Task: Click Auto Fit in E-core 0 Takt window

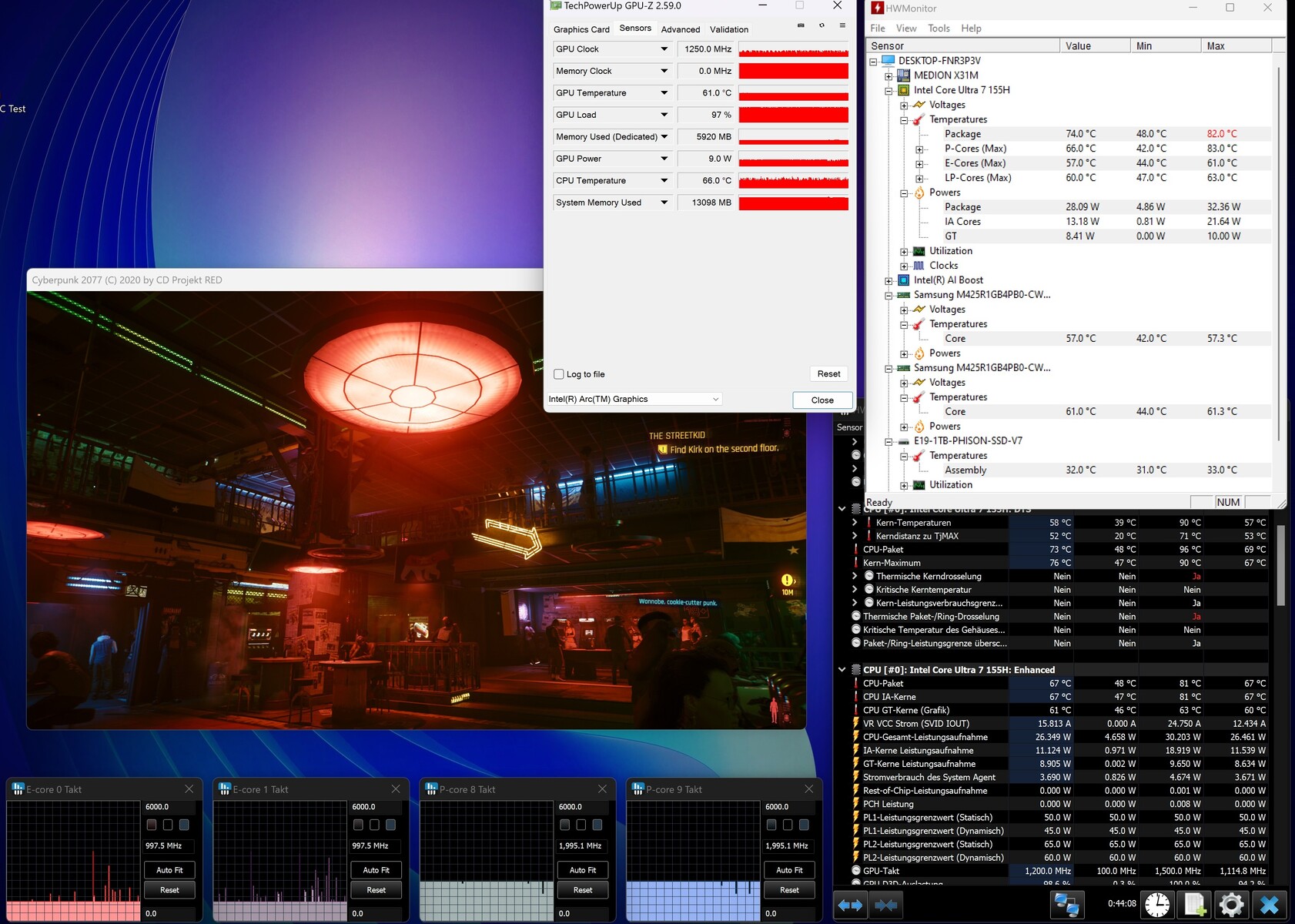Action: pyautogui.click(x=169, y=870)
